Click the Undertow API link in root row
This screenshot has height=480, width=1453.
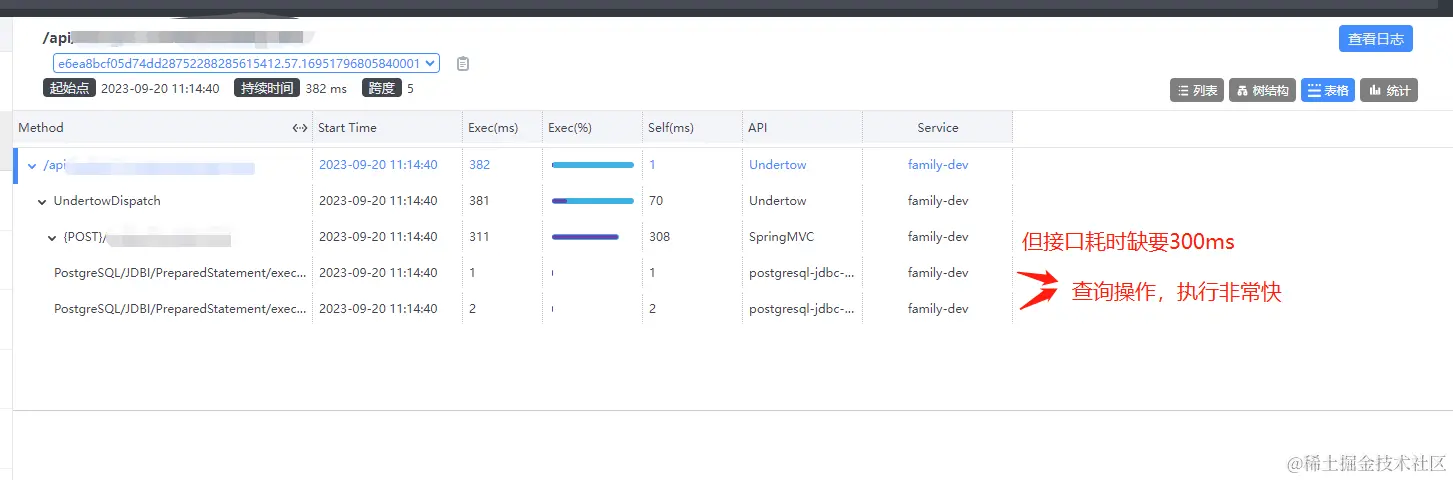[777, 165]
